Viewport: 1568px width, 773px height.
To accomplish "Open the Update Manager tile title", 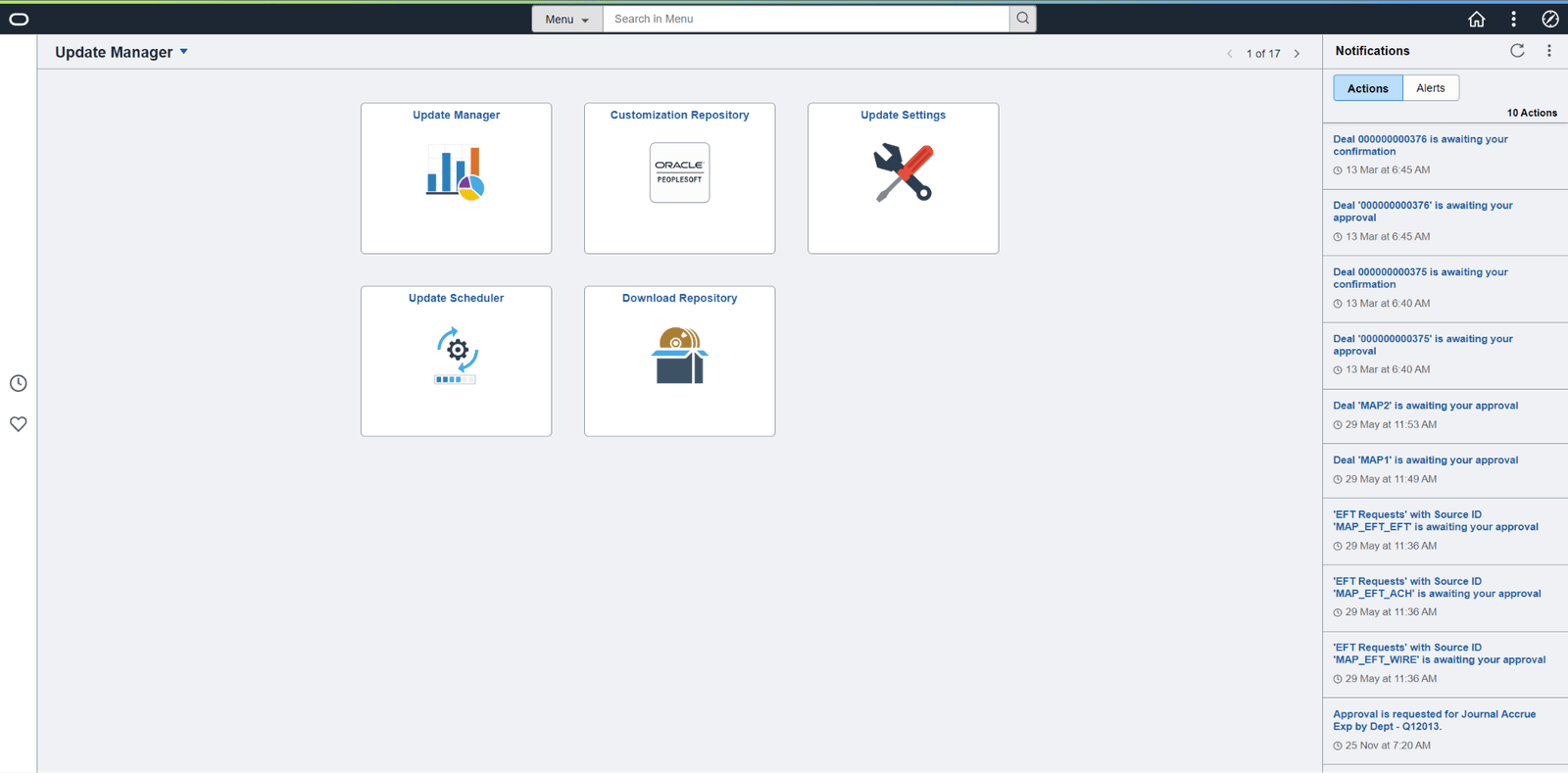I will coord(456,116).
